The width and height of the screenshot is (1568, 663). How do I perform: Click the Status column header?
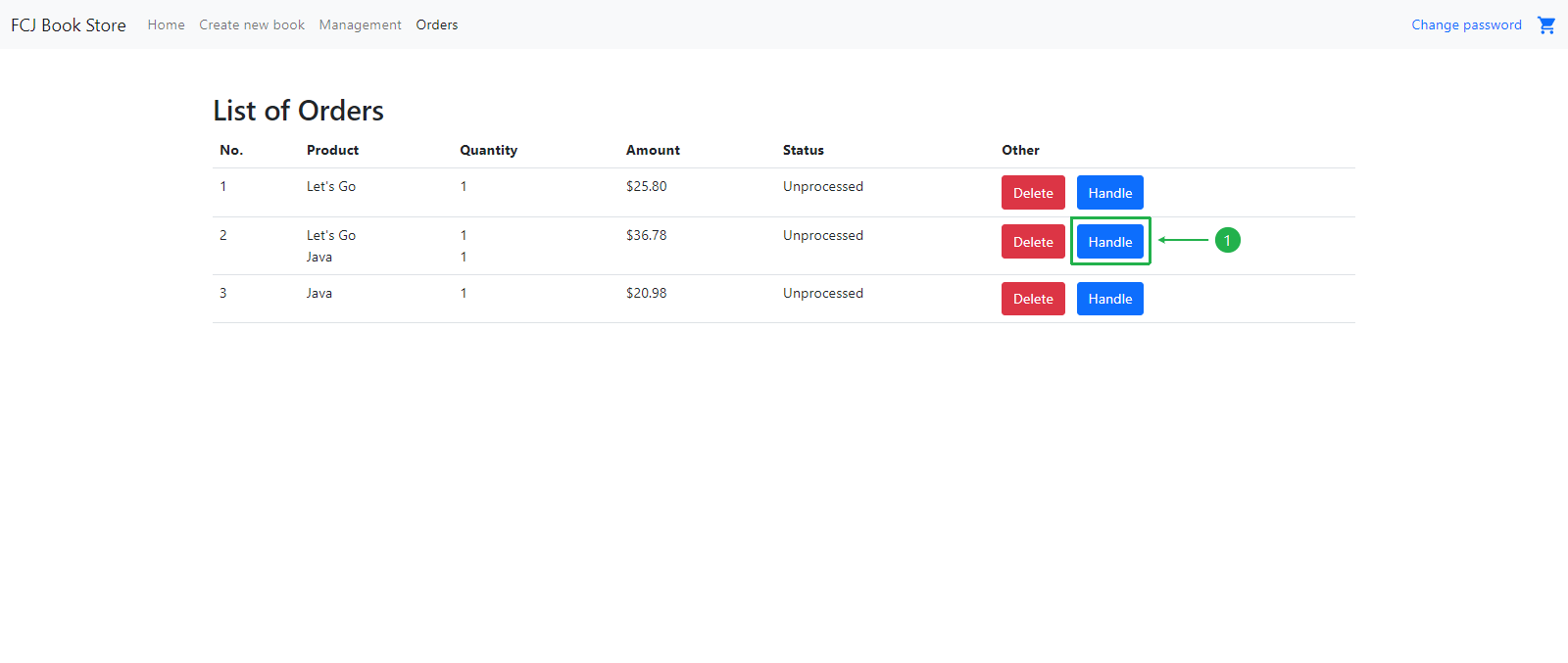(804, 150)
